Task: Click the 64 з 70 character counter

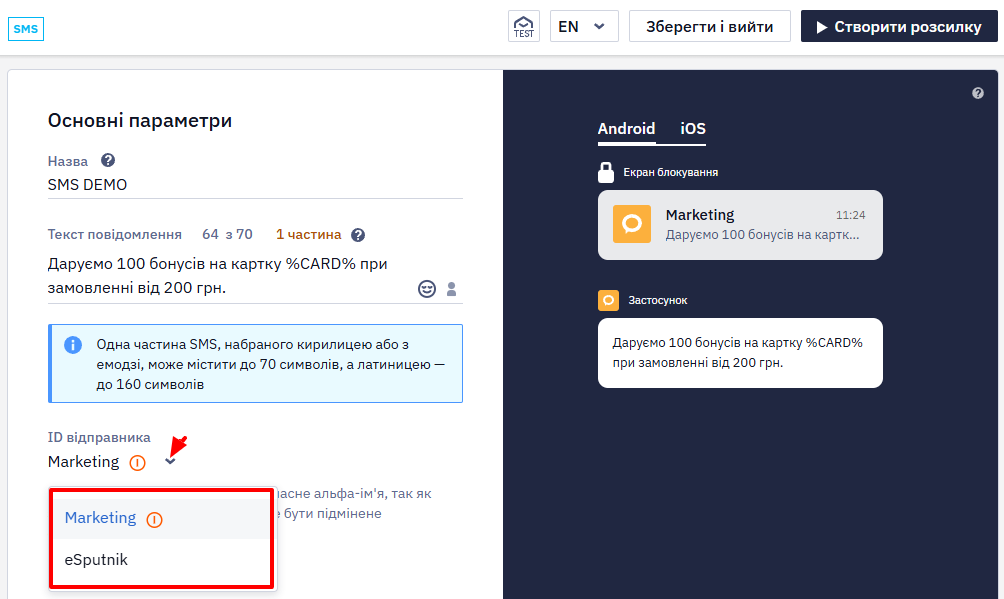Action: click(x=227, y=234)
